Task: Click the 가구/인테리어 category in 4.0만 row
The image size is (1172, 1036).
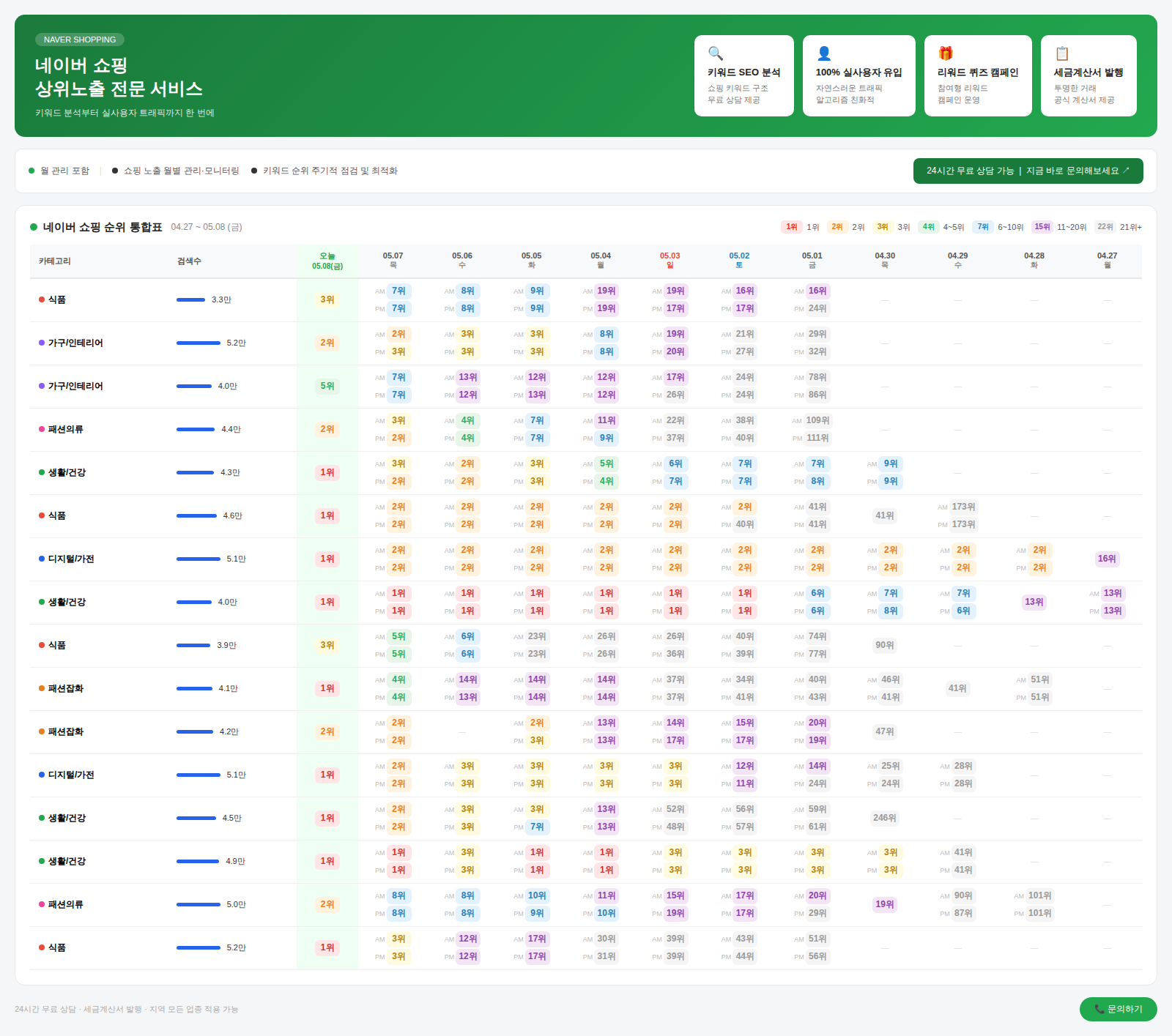Action: (75, 386)
